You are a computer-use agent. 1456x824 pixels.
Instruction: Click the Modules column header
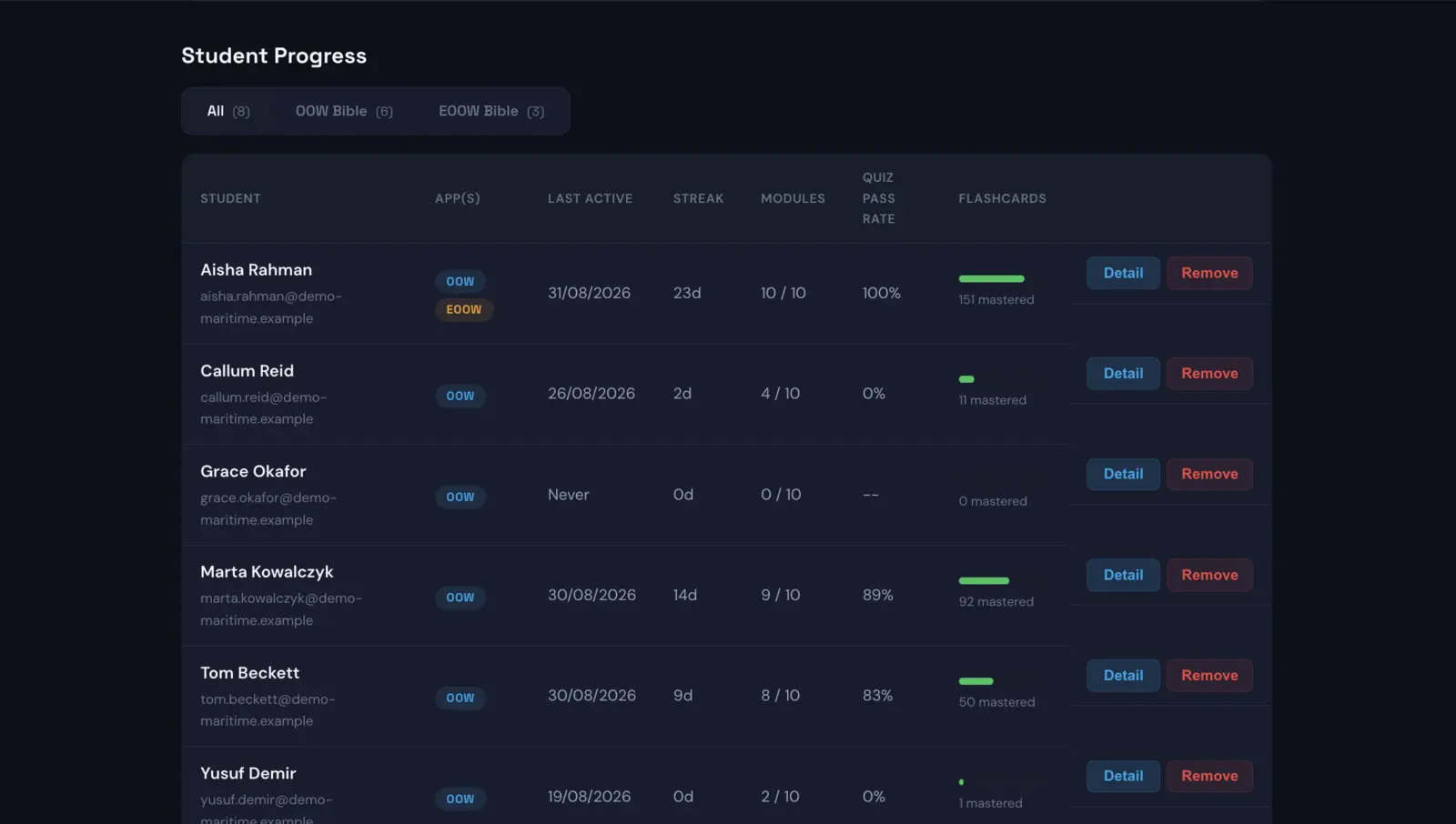click(x=793, y=198)
